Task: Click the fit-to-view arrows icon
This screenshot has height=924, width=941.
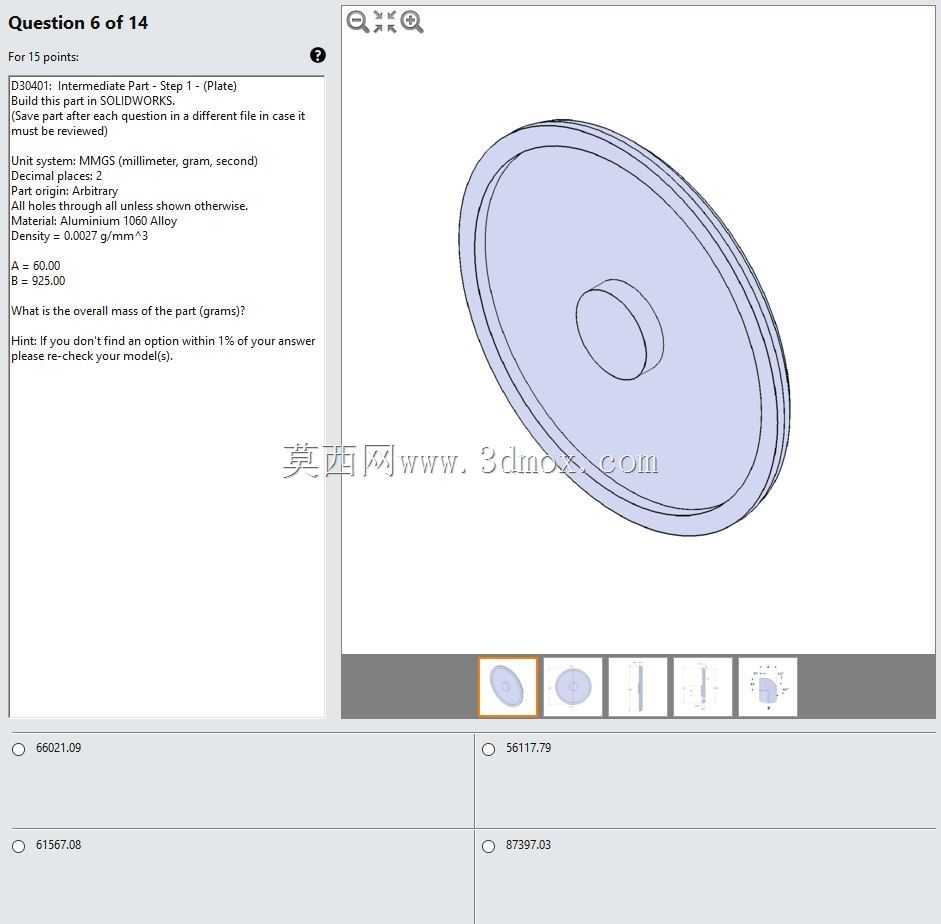Action: point(385,22)
